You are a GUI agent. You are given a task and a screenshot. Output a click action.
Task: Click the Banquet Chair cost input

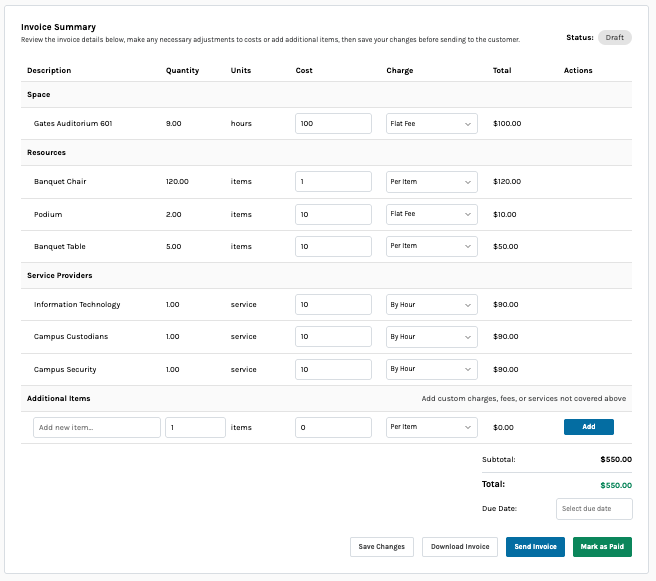333,182
